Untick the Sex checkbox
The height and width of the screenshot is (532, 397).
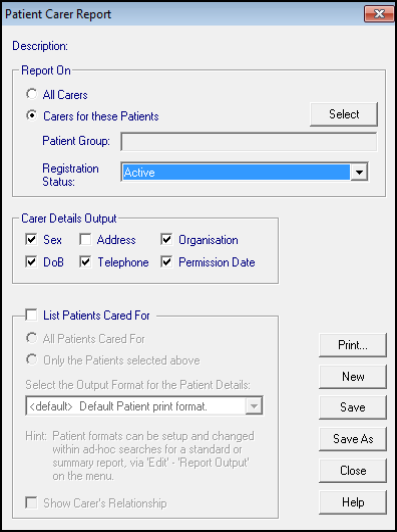point(31,240)
